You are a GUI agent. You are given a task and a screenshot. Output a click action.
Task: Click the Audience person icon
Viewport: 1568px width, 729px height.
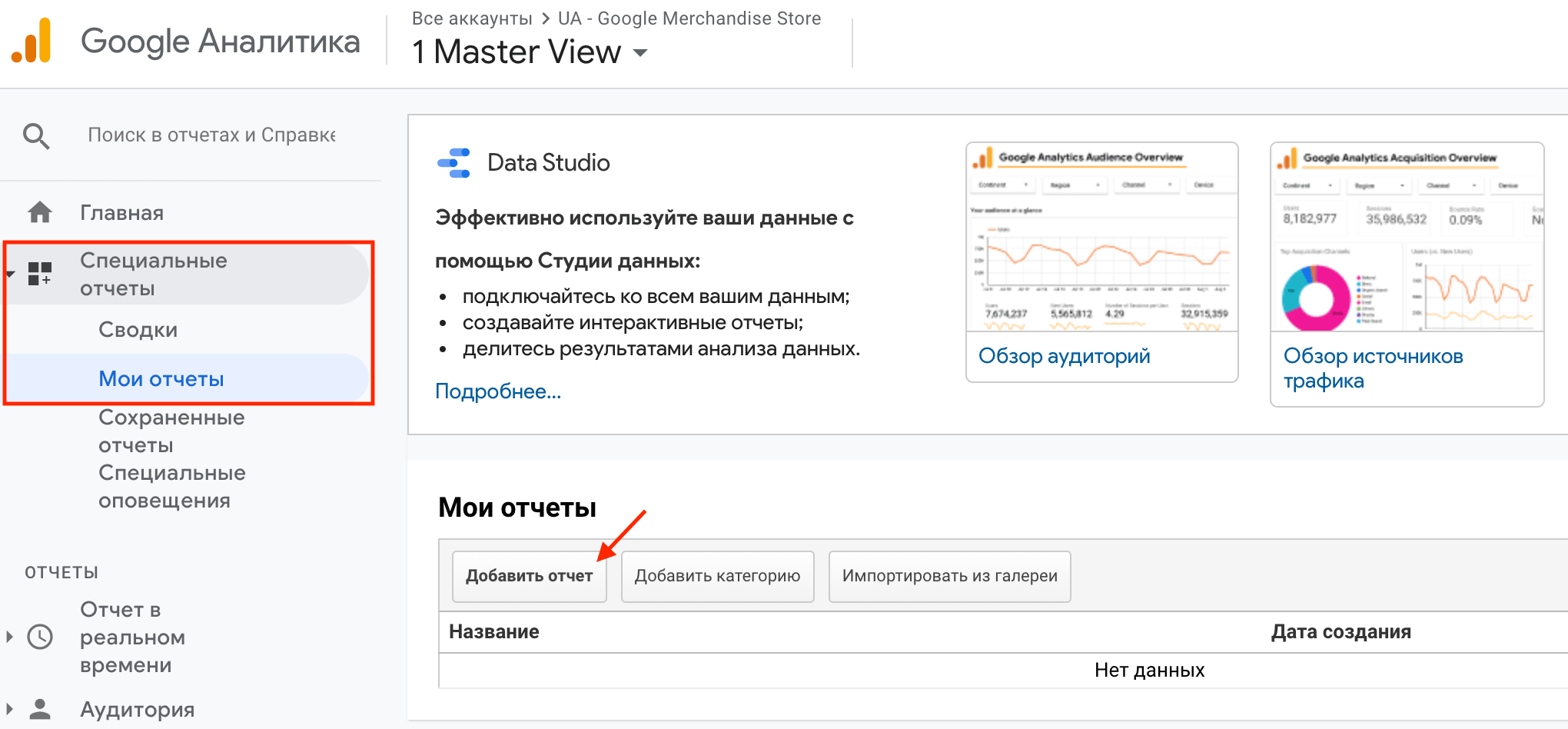pos(40,709)
